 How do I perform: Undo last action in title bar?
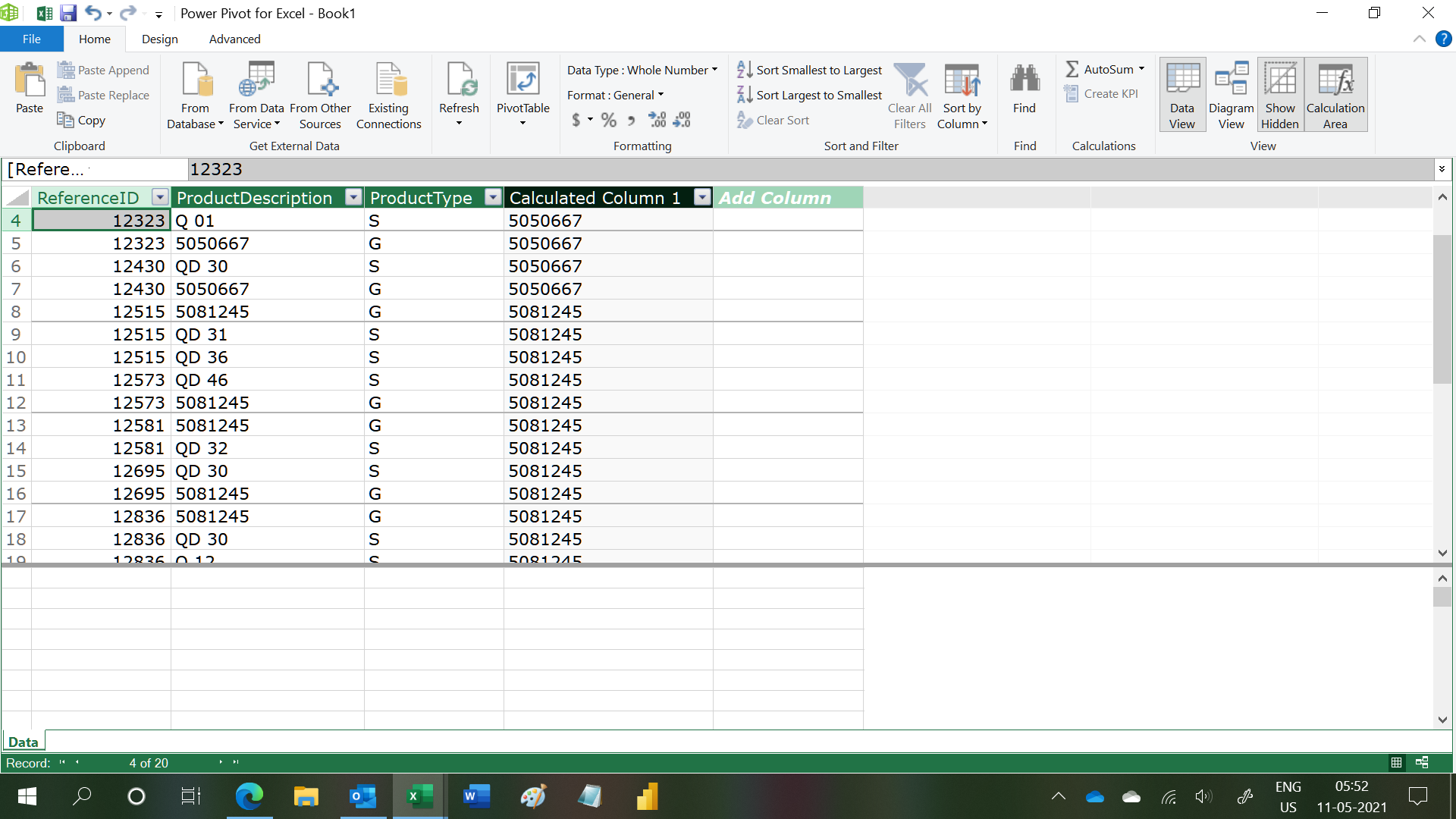tap(93, 13)
